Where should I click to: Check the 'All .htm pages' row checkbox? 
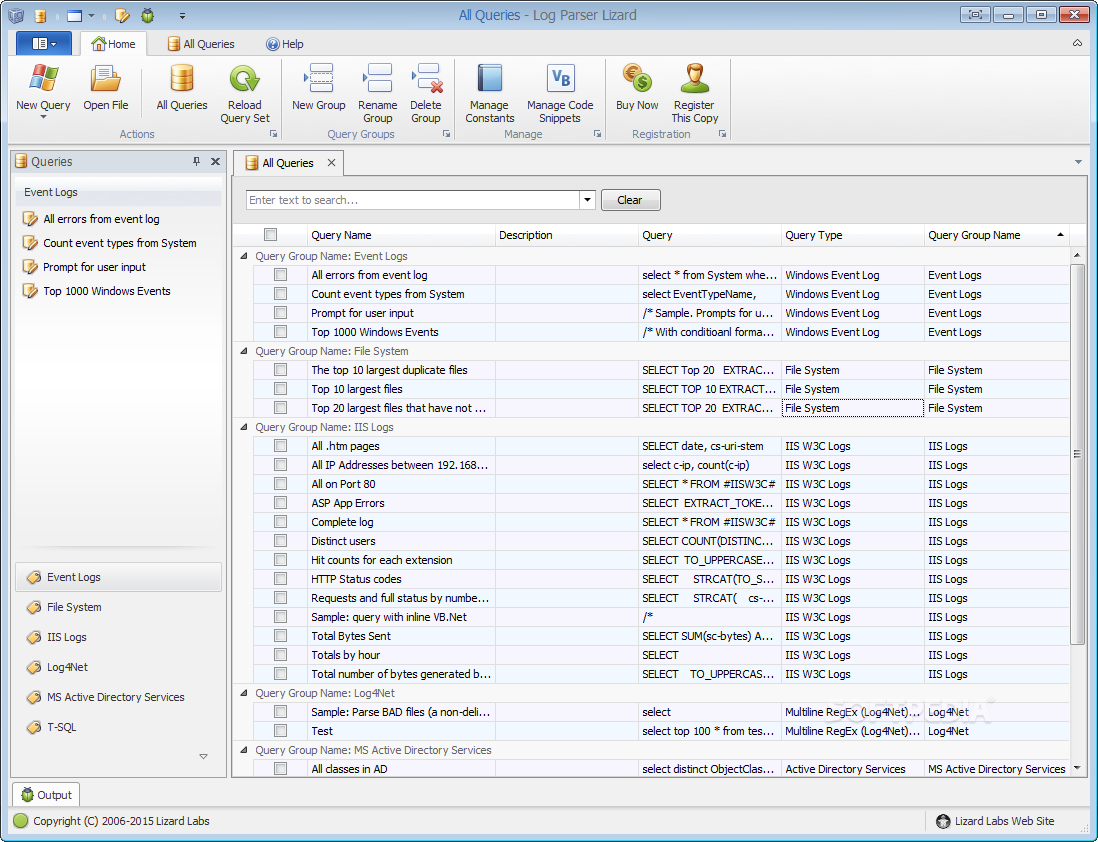pyautogui.click(x=280, y=446)
